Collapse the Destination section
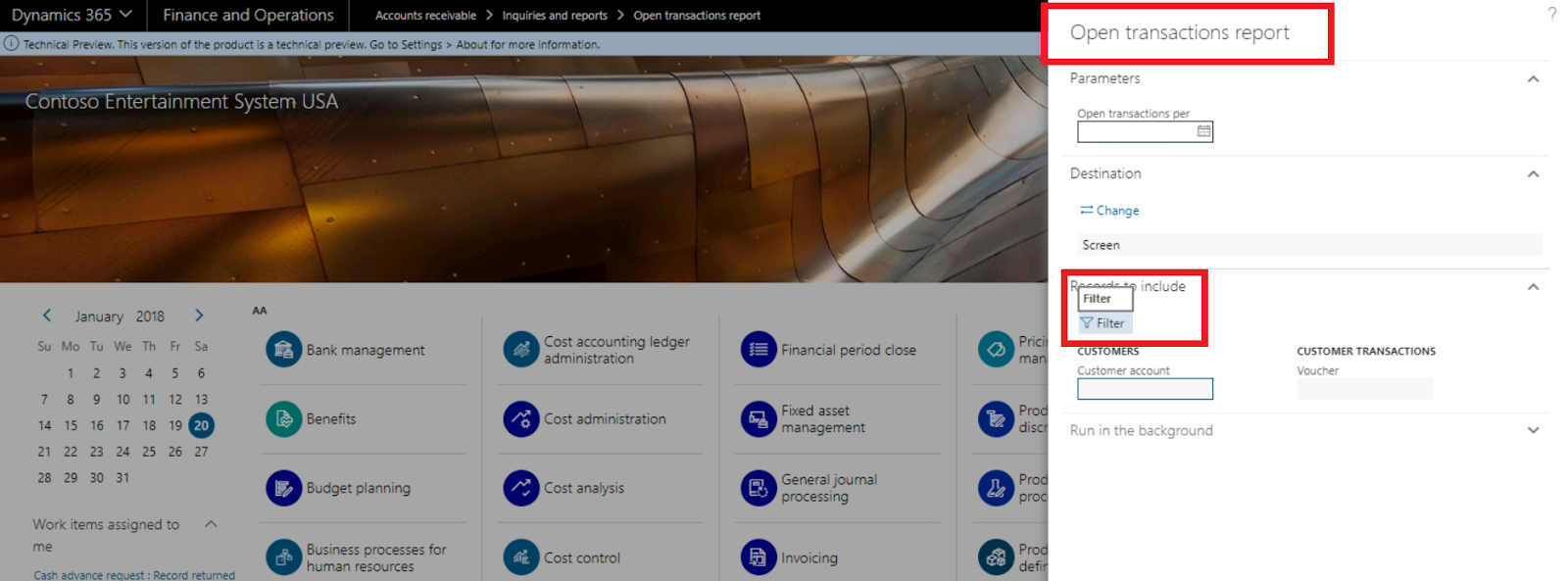 (x=1533, y=174)
